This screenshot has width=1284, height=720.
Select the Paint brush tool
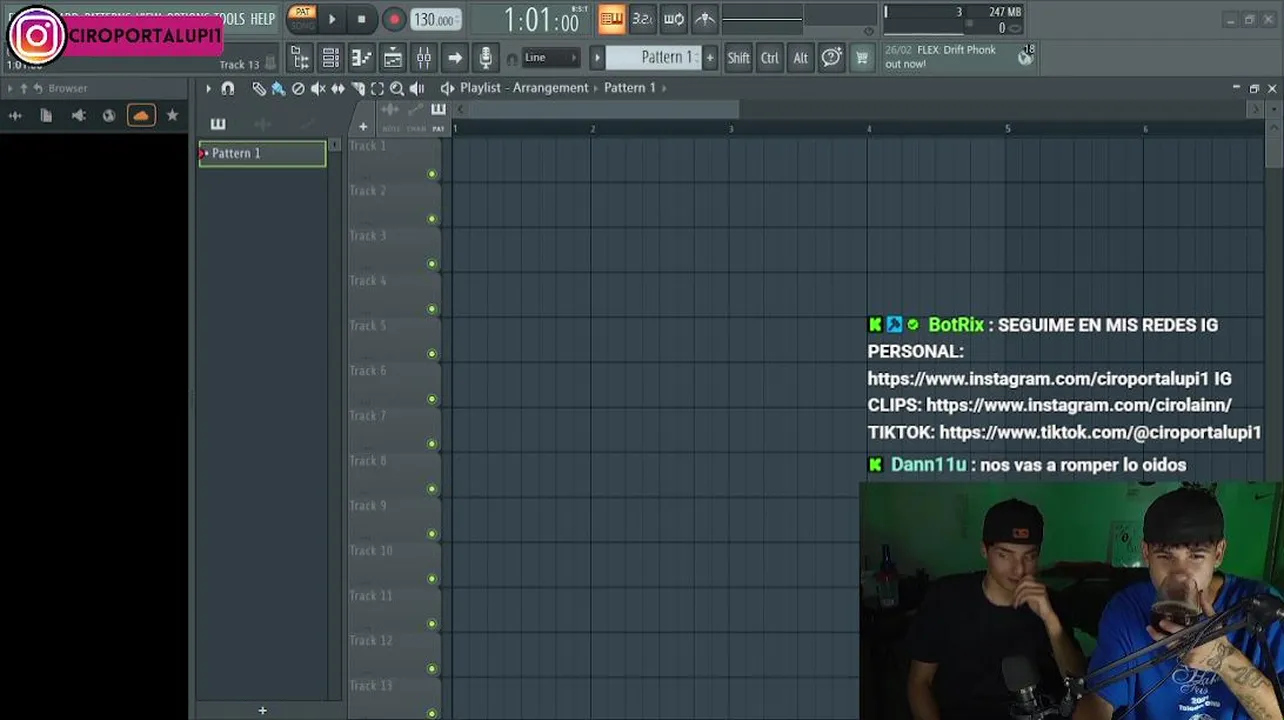click(x=278, y=88)
